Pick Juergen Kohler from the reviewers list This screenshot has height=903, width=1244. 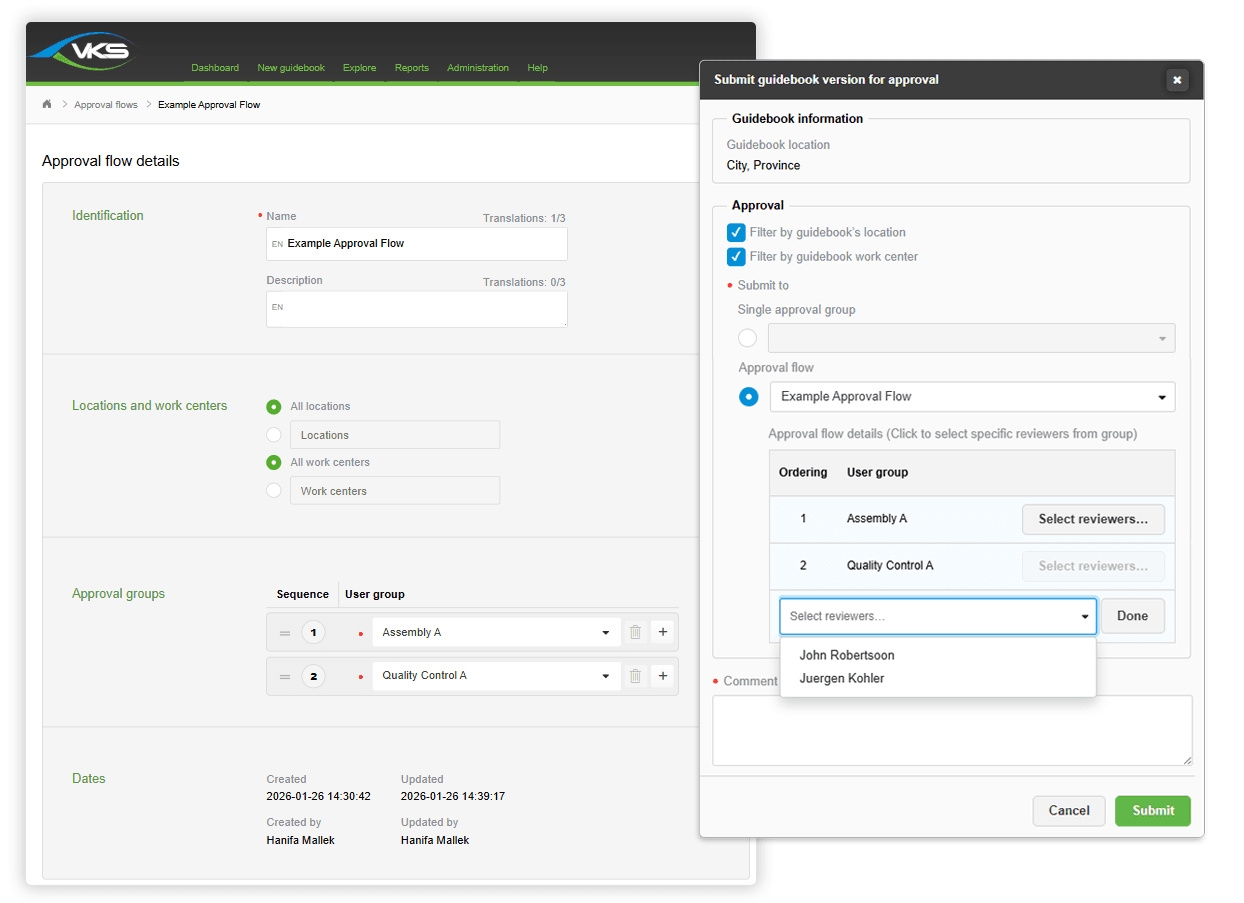tap(841, 678)
